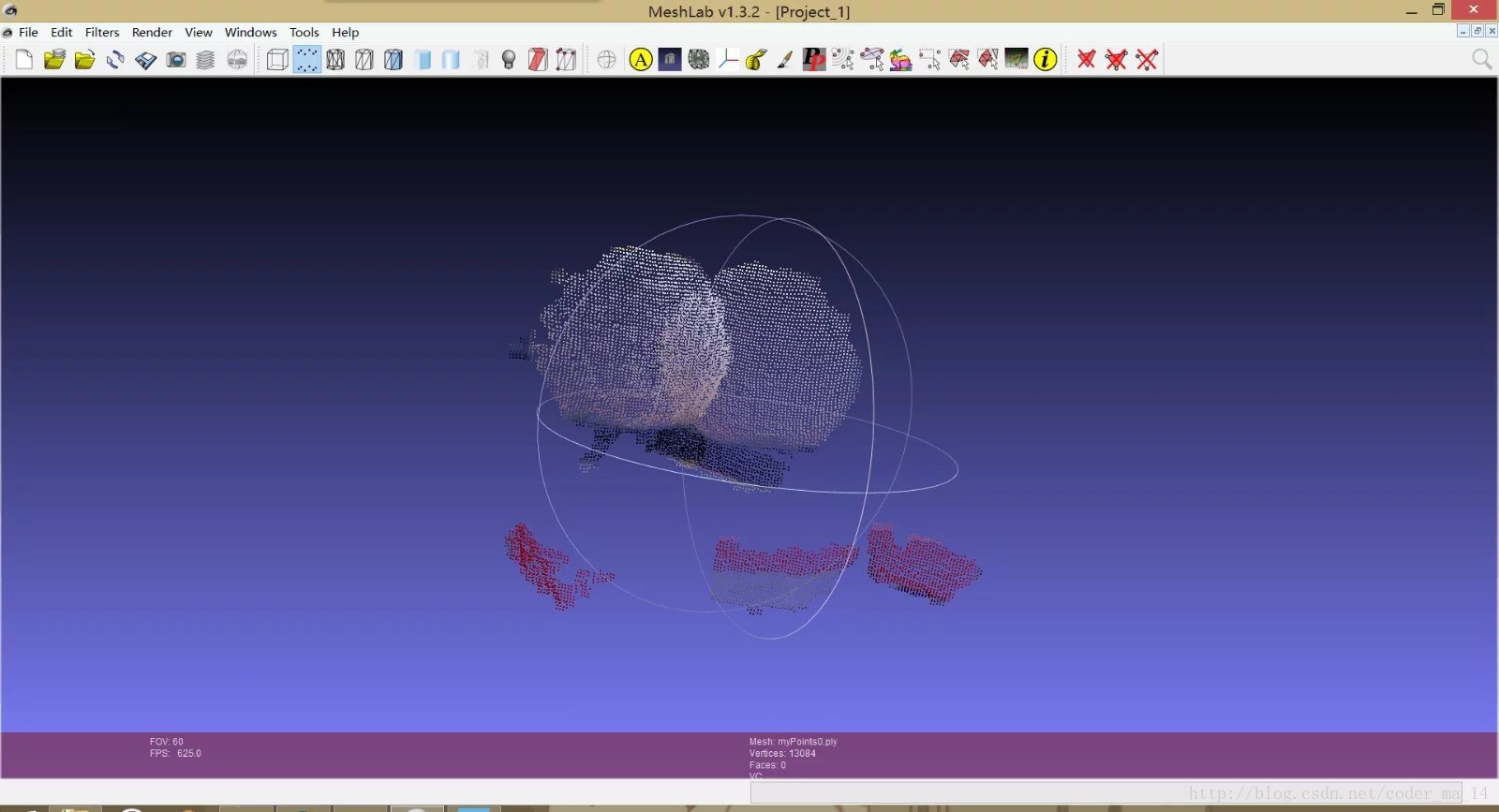Toggle wireframe render mode
This screenshot has height=812, width=1499.
(x=335, y=60)
